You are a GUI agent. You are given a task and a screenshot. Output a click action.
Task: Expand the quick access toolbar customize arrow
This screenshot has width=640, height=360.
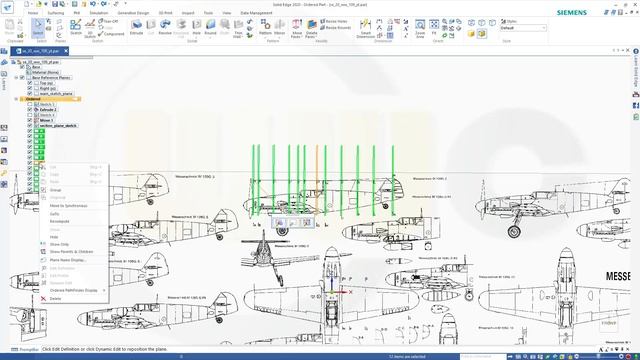pos(125,4)
